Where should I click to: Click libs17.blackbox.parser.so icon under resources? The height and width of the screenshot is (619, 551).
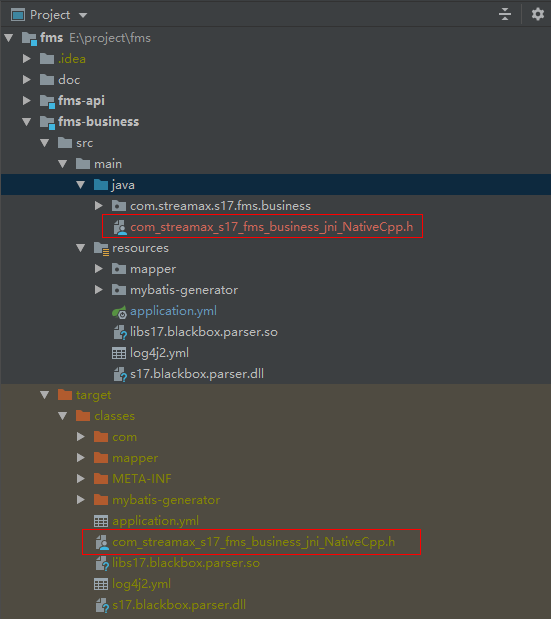point(120,332)
